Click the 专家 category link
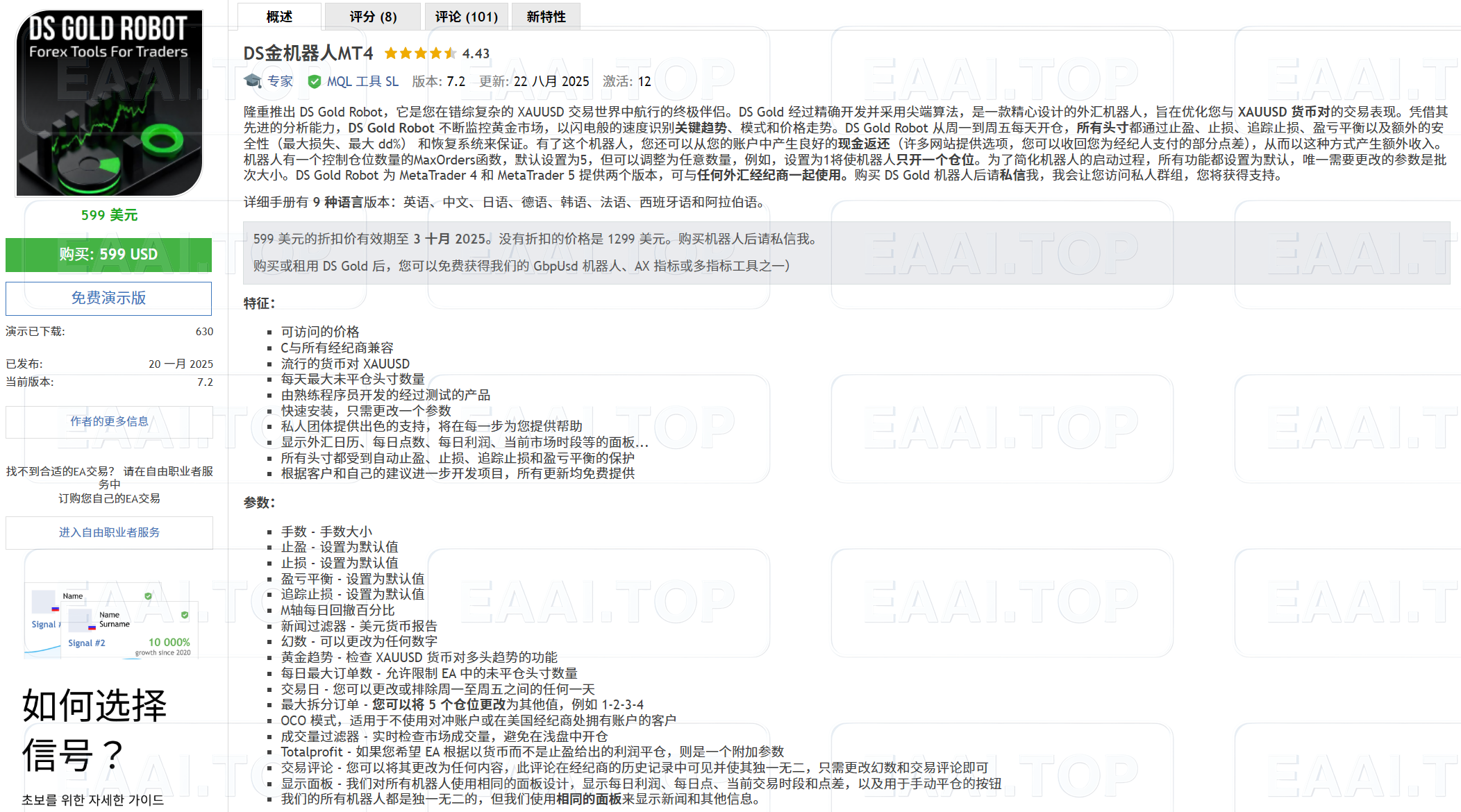This screenshot has height=812, width=1461. point(281,82)
